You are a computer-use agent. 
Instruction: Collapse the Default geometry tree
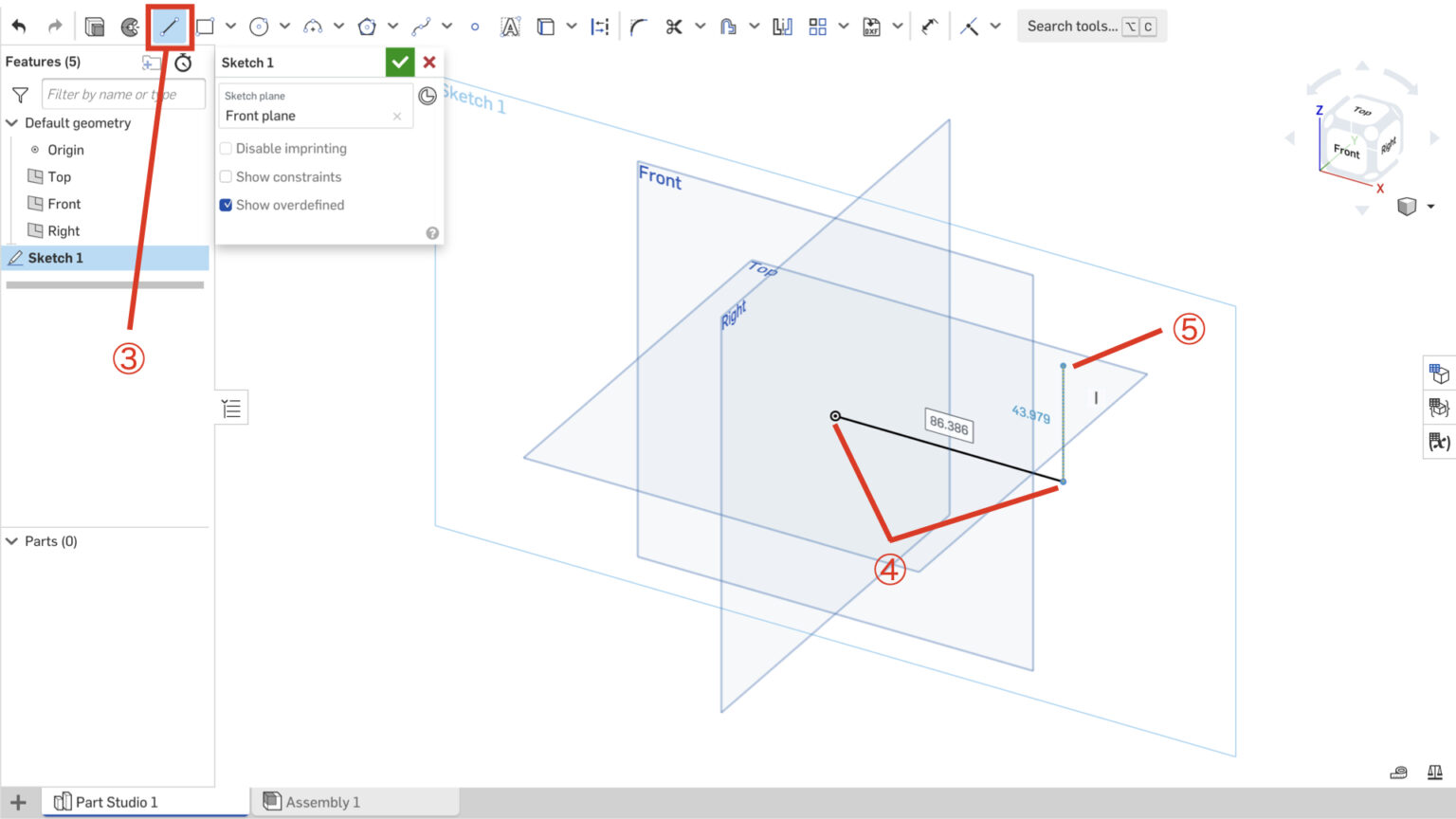[12, 123]
